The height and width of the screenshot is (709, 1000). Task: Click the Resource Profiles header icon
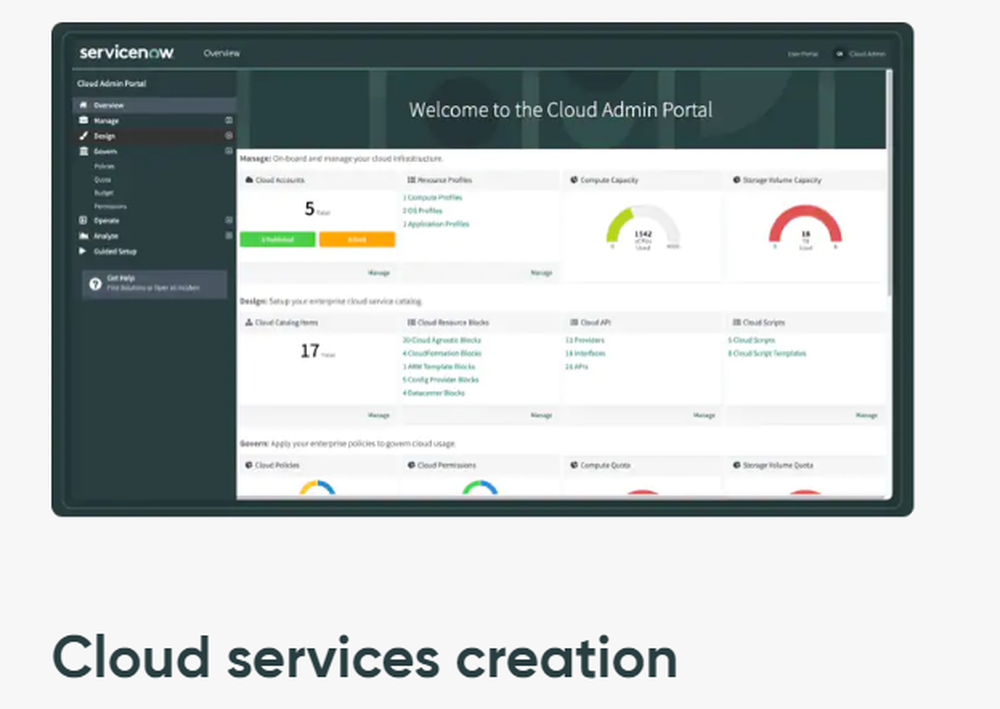point(411,180)
